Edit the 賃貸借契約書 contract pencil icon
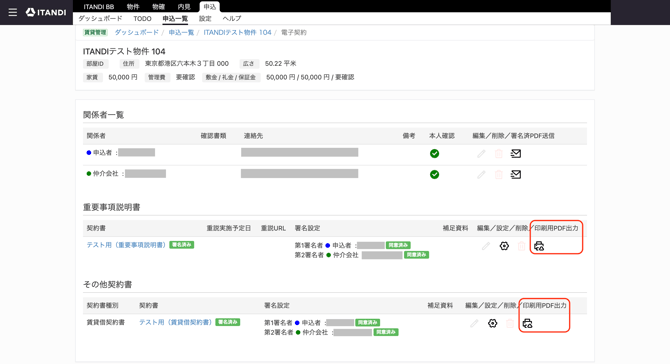This screenshot has width=670, height=364. click(x=474, y=323)
